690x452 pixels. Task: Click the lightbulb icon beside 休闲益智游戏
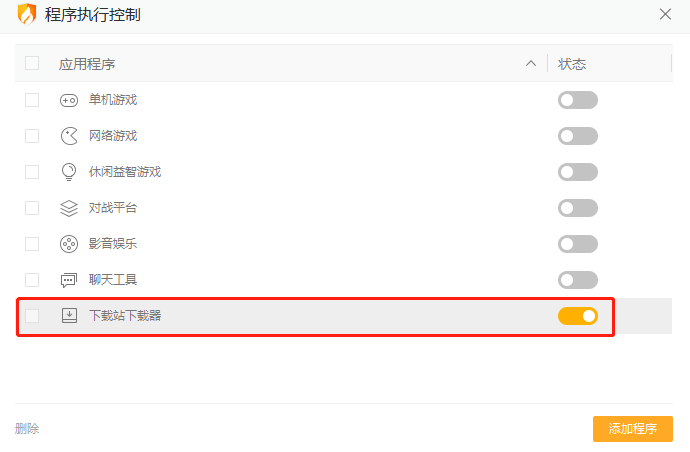(x=69, y=172)
